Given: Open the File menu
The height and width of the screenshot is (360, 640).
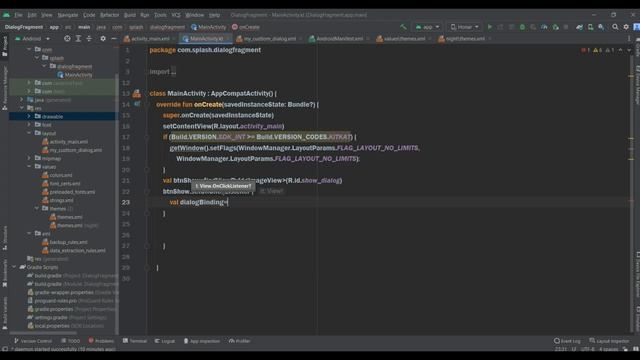Looking at the screenshot, I should 18,15.
